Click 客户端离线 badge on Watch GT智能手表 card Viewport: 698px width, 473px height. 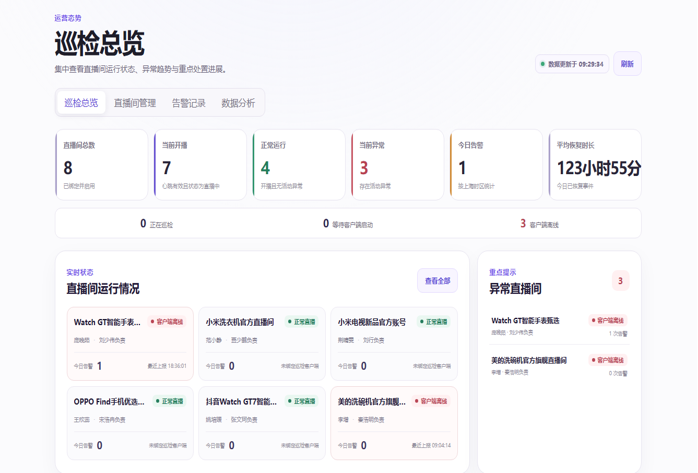pos(167,322)
